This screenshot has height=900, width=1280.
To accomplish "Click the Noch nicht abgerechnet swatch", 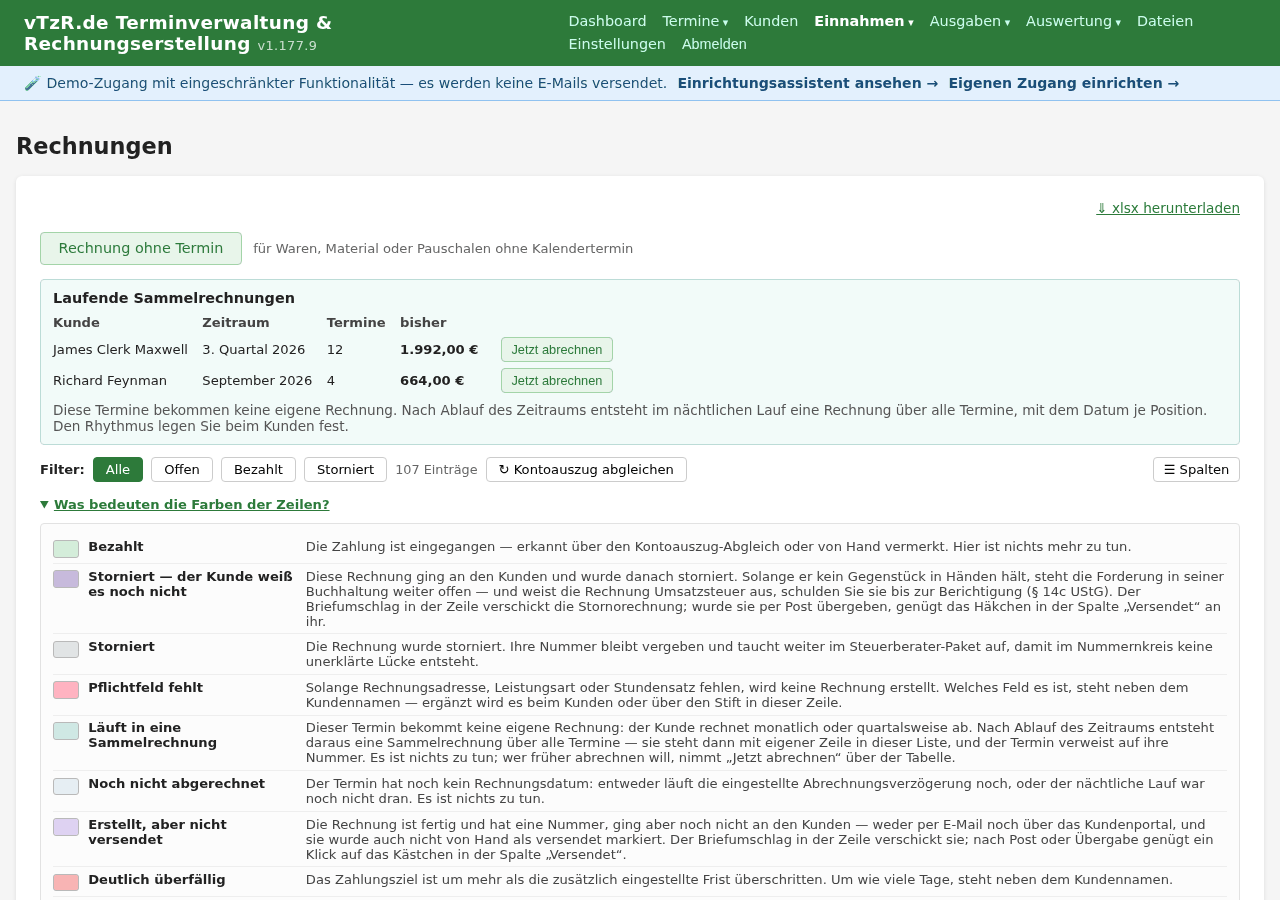I will 66,786.
